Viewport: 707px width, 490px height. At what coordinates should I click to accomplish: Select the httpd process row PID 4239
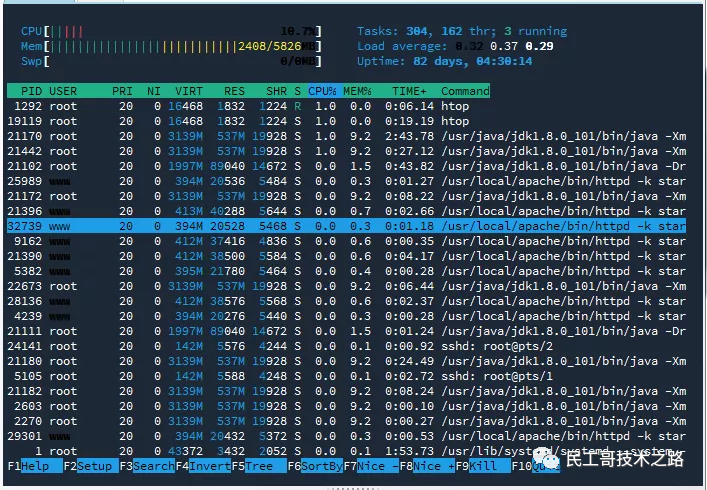pos(346,316)
